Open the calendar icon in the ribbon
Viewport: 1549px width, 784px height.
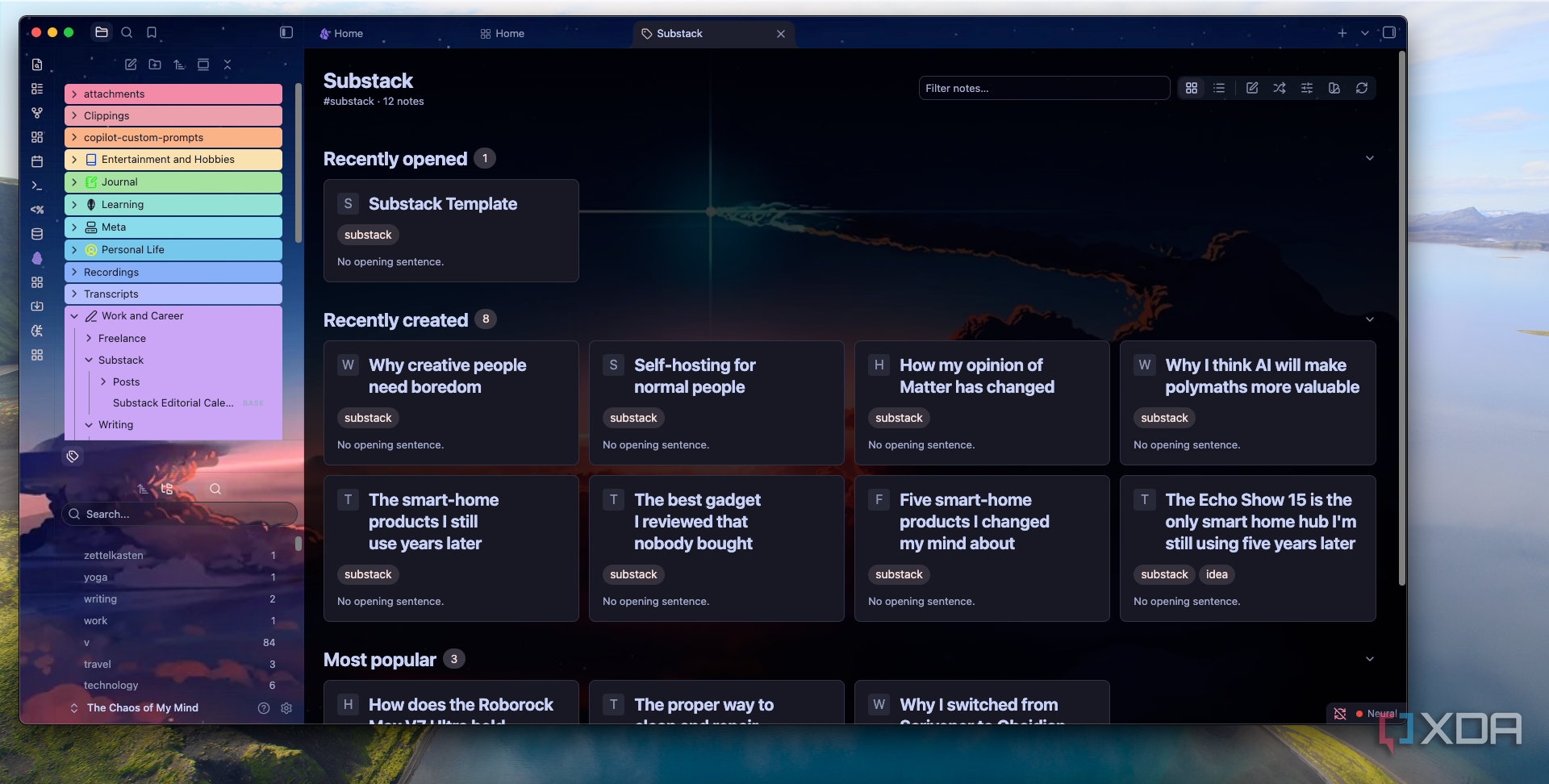tap(37, 161)
